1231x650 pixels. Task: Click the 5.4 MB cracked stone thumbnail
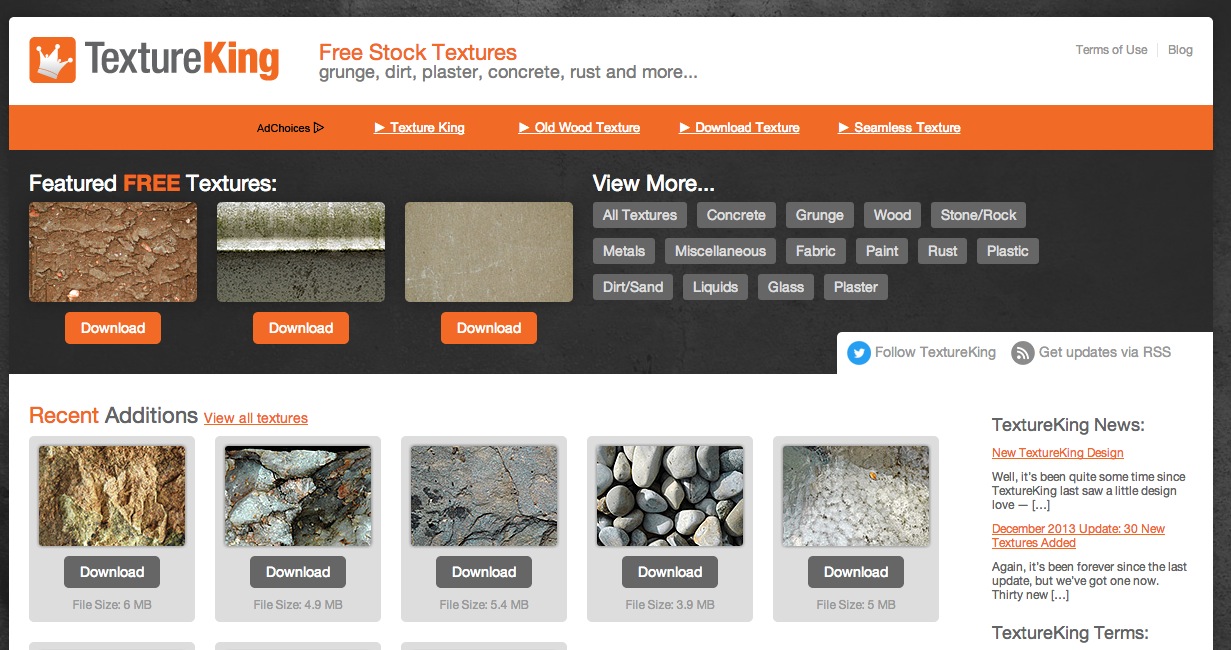tap(484, 496)
